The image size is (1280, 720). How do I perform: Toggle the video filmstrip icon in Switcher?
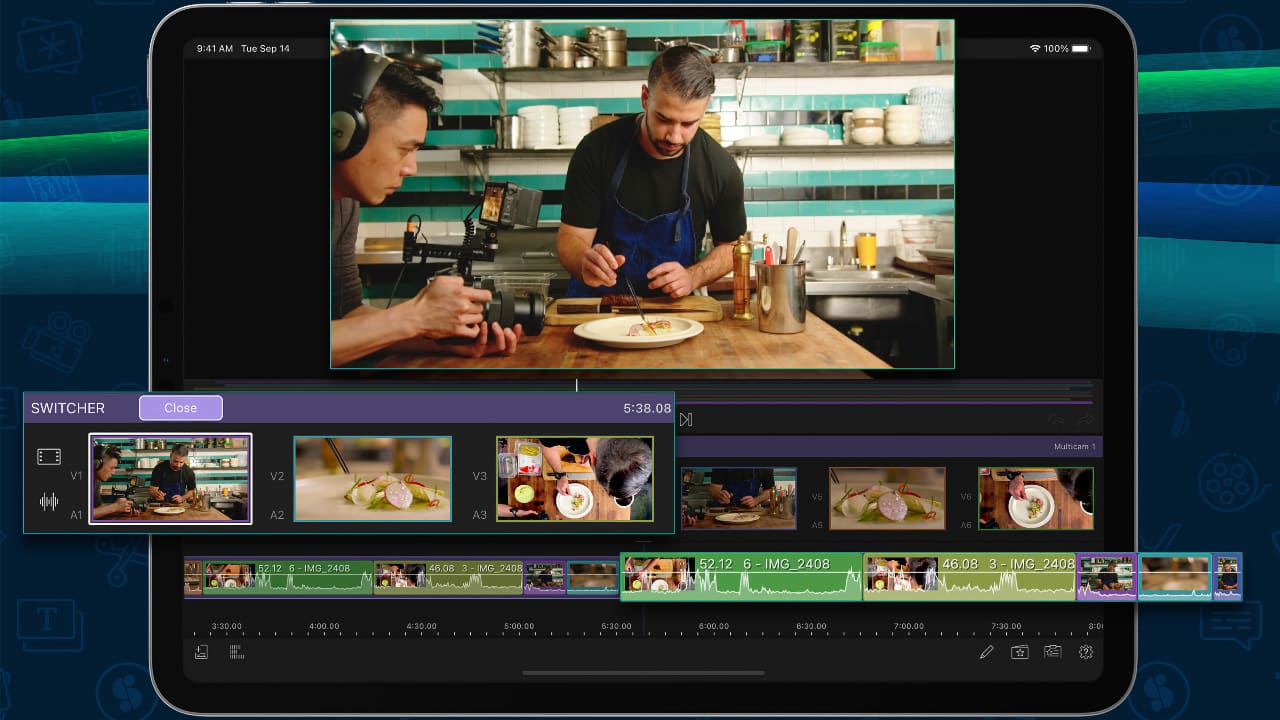(49, 457)
